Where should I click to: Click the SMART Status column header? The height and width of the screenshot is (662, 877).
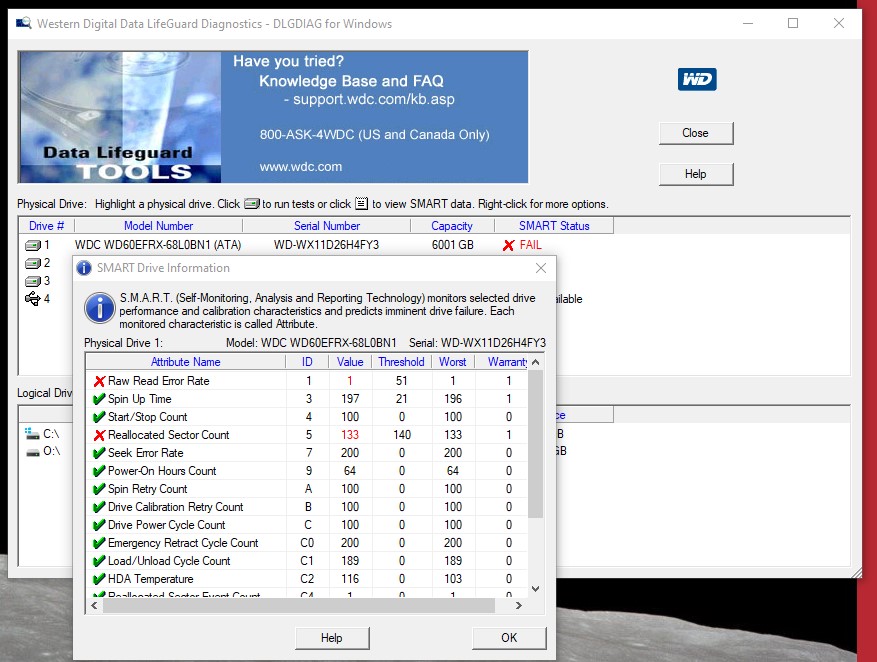point(554,226)
